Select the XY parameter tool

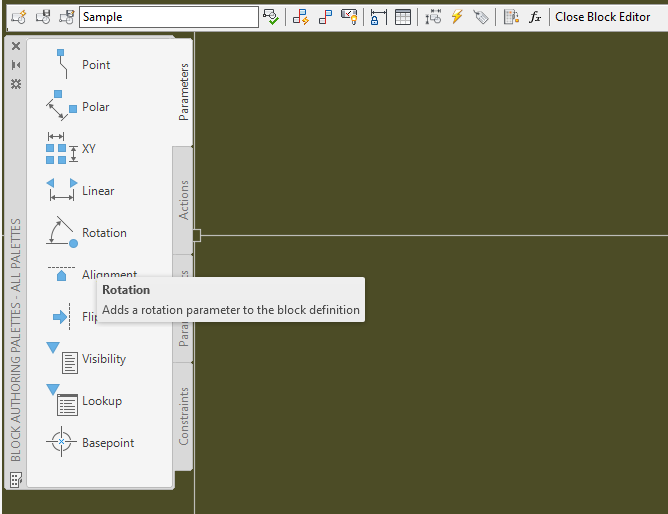(x=71, y=148)
